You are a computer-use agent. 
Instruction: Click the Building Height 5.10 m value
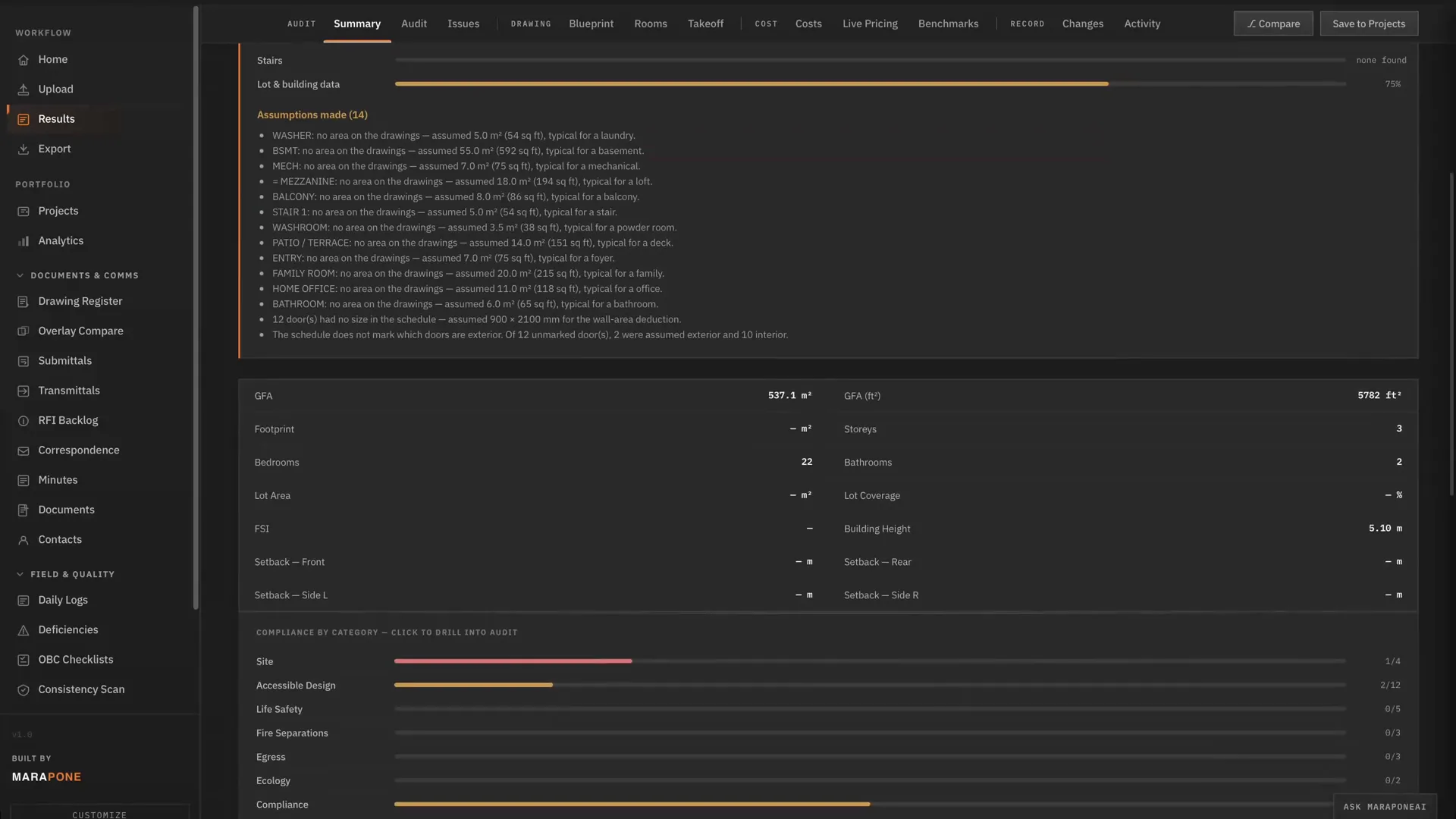coord(1385,529)
